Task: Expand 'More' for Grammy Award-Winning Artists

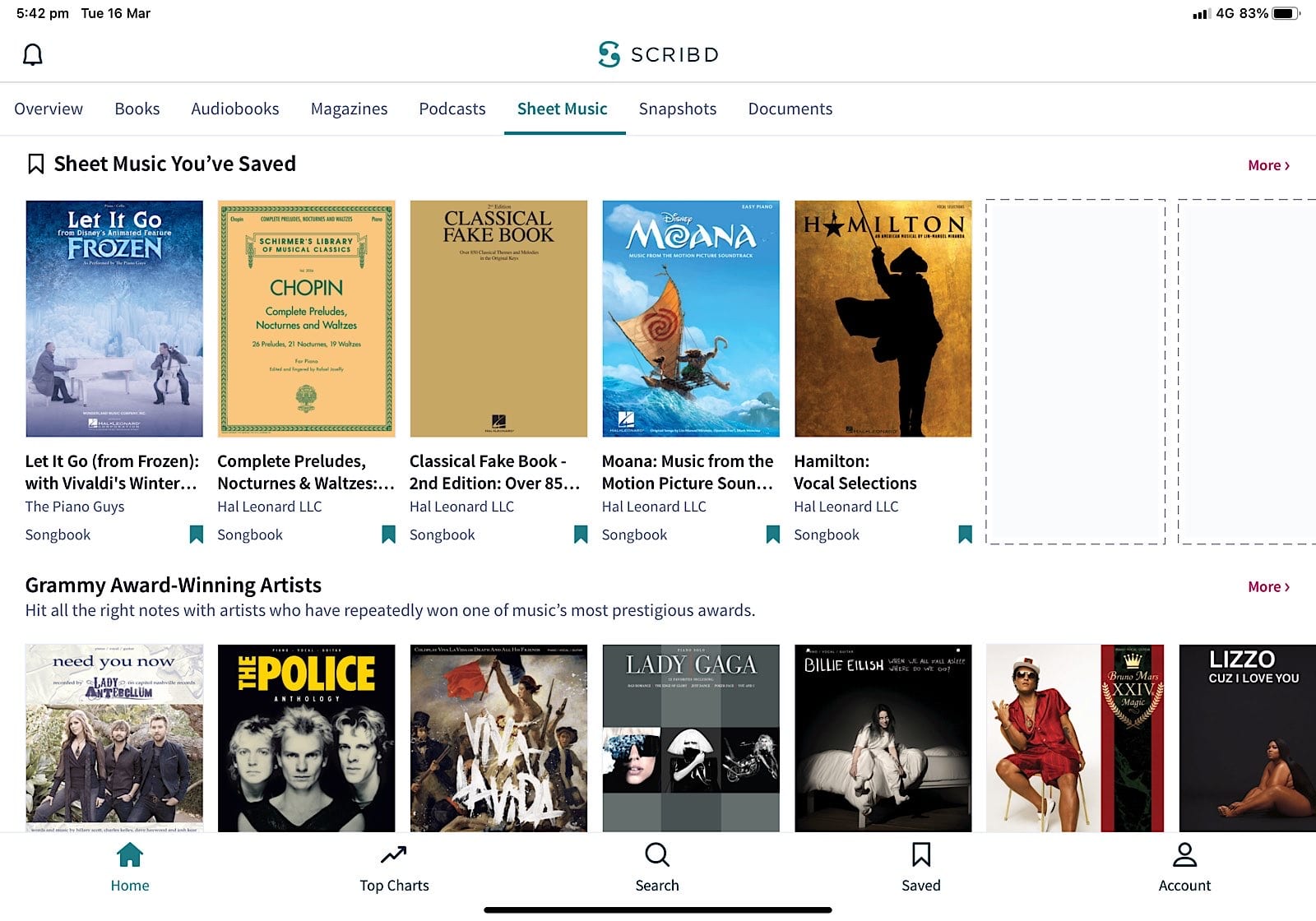Action: tap(1267, 586)
